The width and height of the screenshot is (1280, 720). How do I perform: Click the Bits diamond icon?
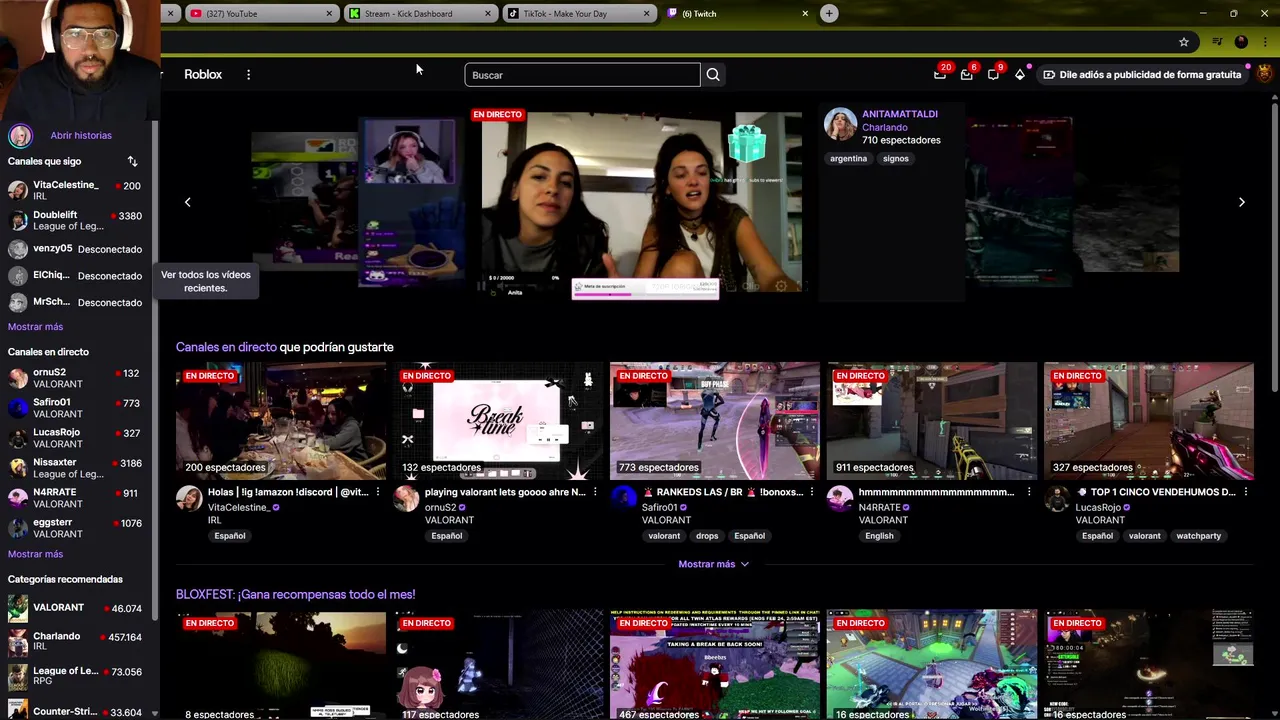tap(1020, 74)
